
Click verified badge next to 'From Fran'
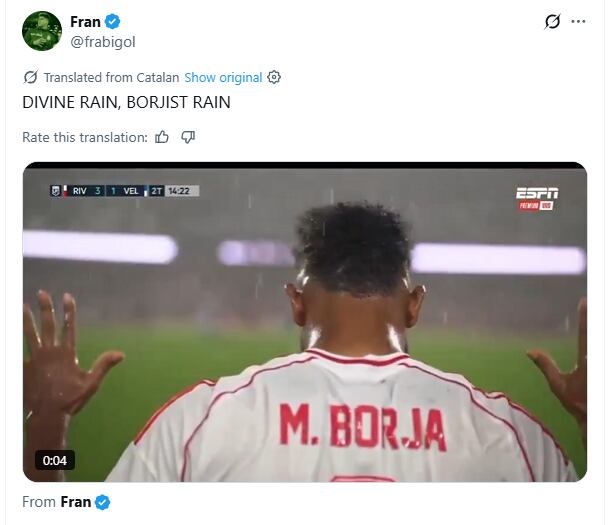[x=103, y=502]
